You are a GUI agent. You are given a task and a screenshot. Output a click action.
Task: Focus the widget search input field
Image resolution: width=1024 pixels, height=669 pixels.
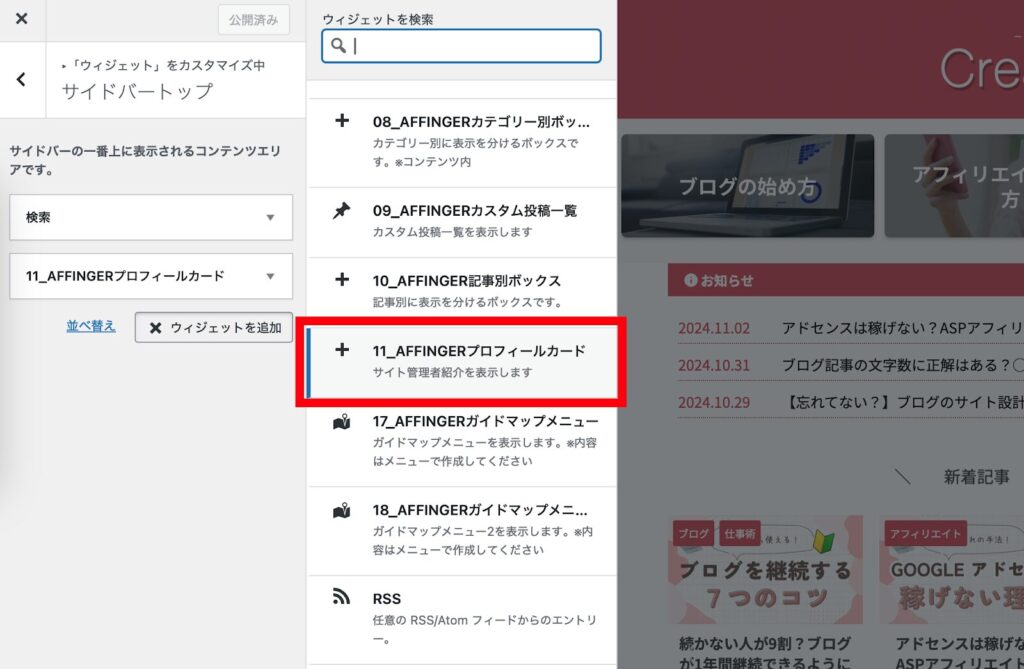(x=461, y=46)
